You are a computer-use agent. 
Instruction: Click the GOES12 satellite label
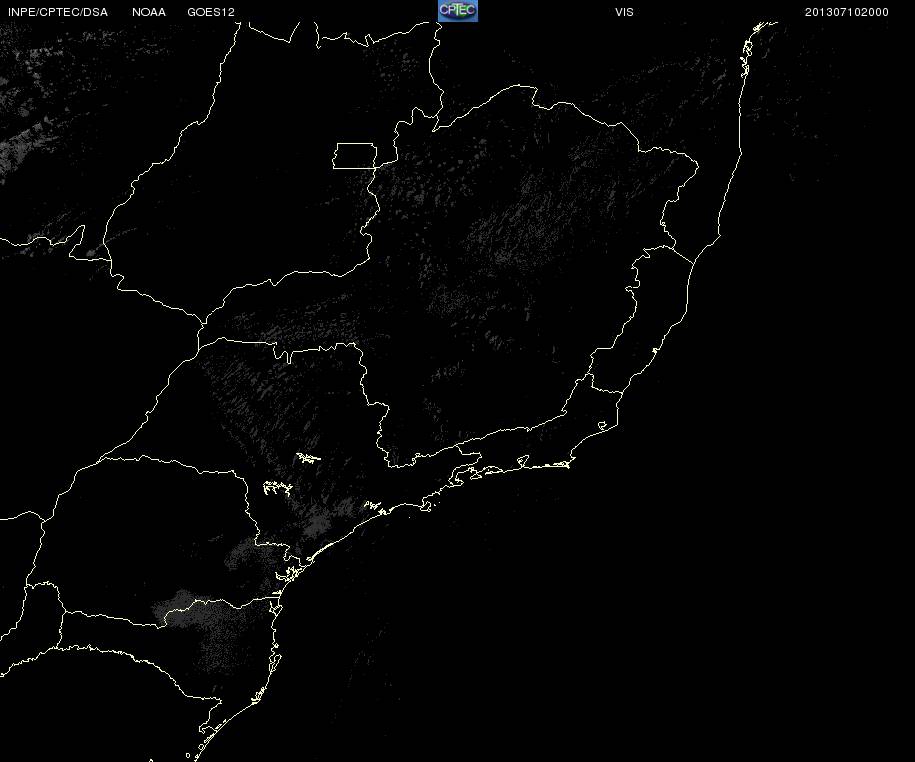coord(211,12)
